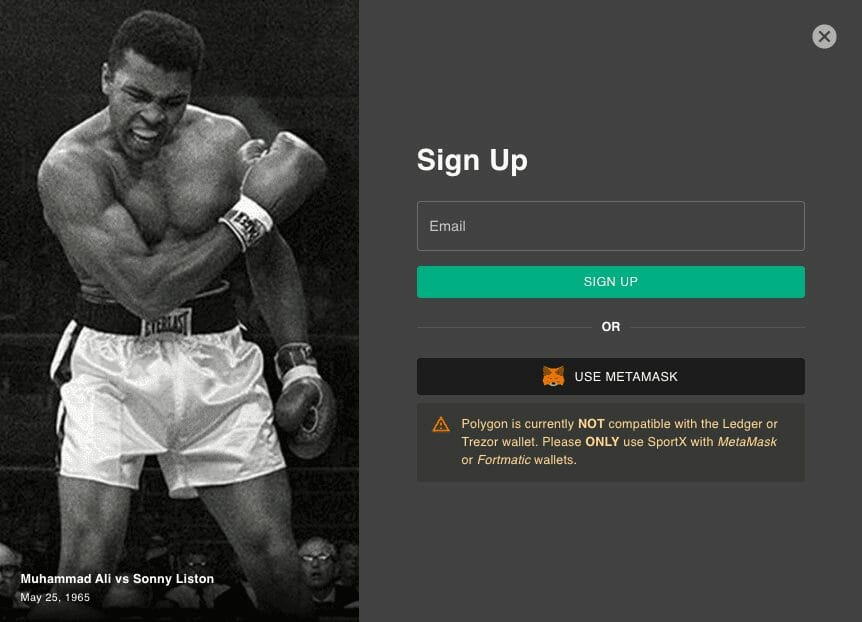Select the italic Fortmatic word in warning
This screenshot has height=622, width=862.
[x=504, y=460]
